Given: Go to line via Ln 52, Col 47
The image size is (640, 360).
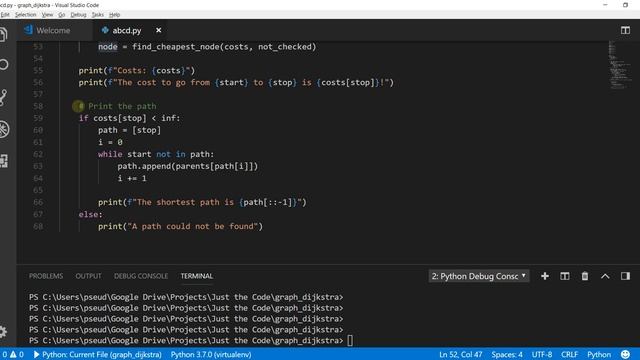Looking at the screenshot, I should click(461, 354).
